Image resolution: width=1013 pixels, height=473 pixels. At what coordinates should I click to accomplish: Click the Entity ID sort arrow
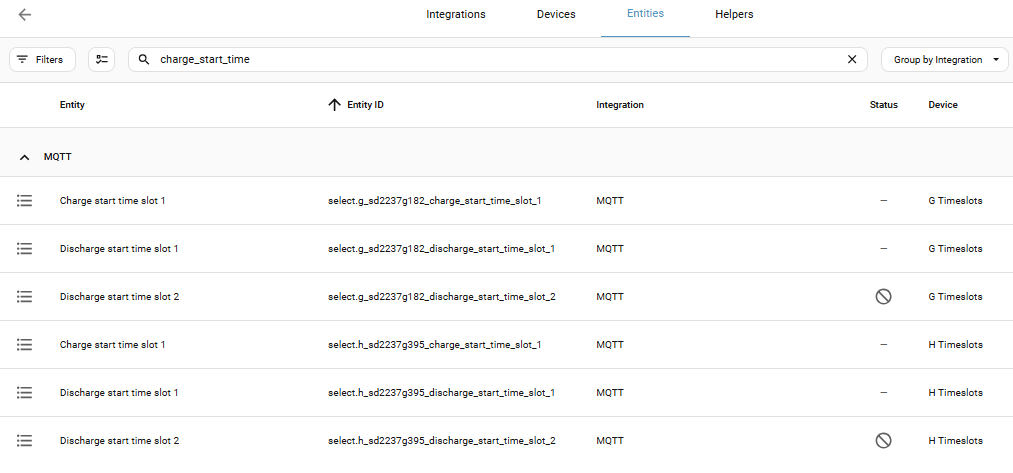(334, 105)
